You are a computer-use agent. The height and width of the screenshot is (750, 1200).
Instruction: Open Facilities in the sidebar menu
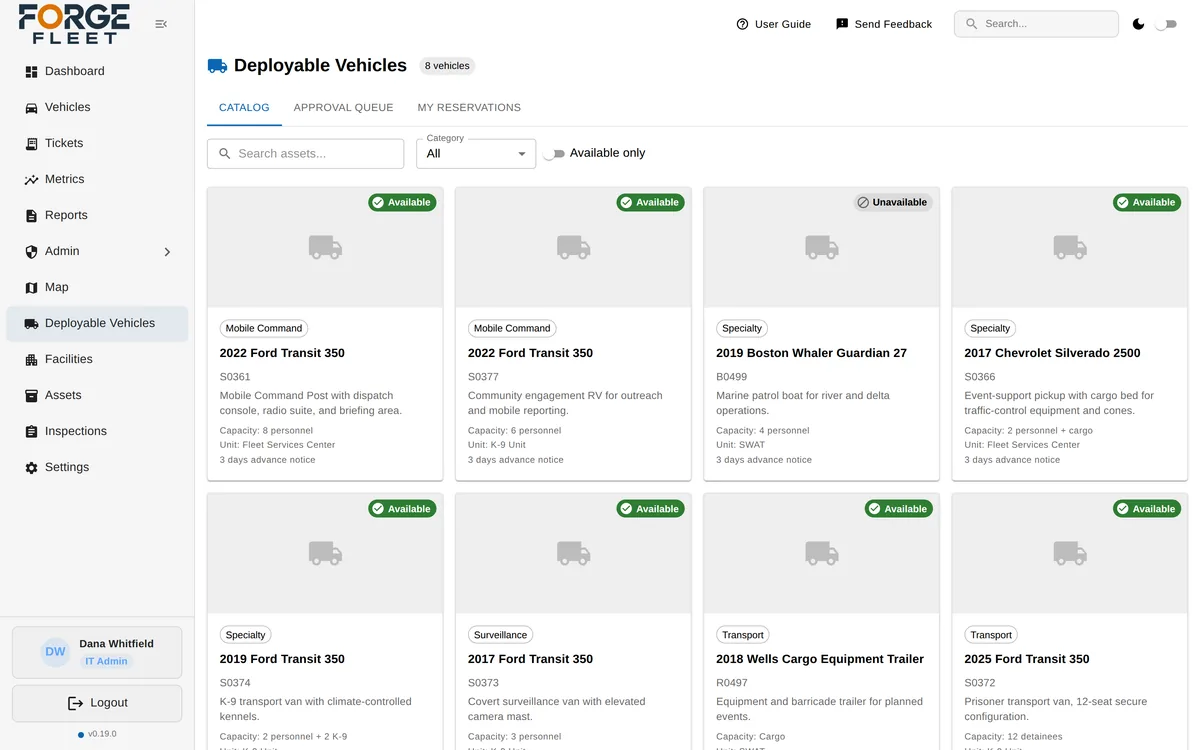coord(97,360)
